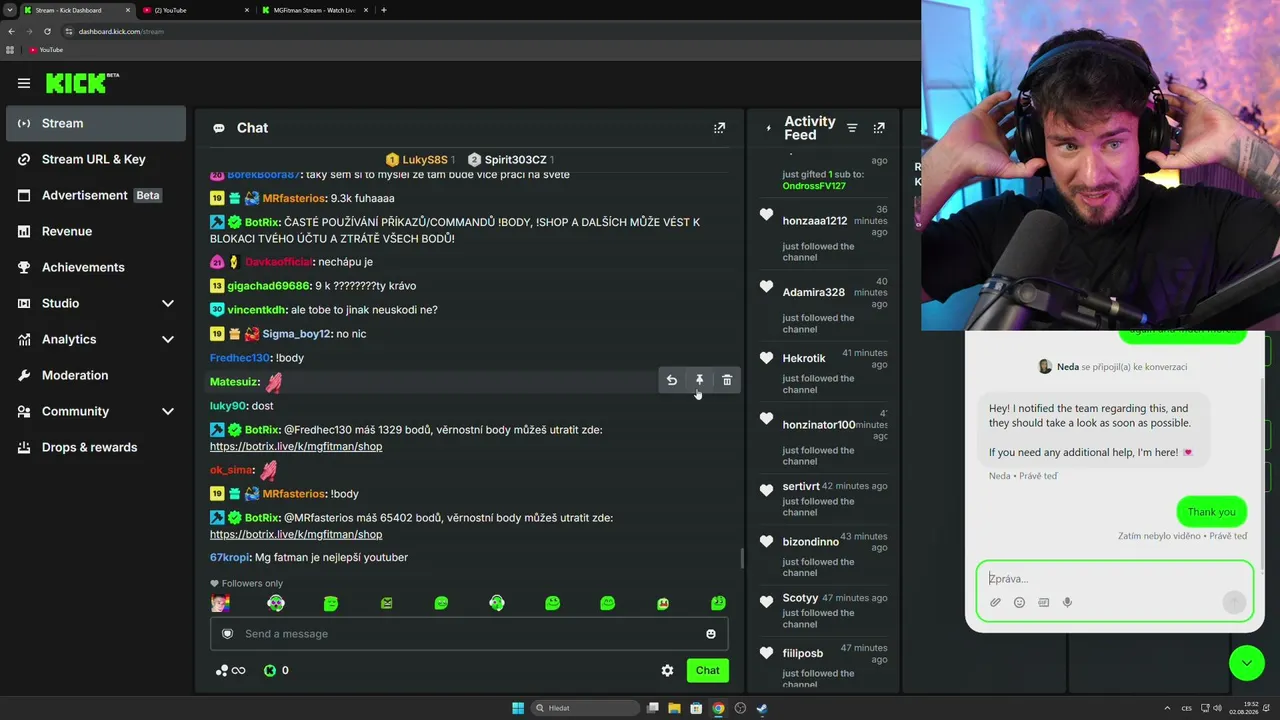Screen dimensions: 1280x720
Task: Send the support chat message arrow
Action: point(1234,601)
